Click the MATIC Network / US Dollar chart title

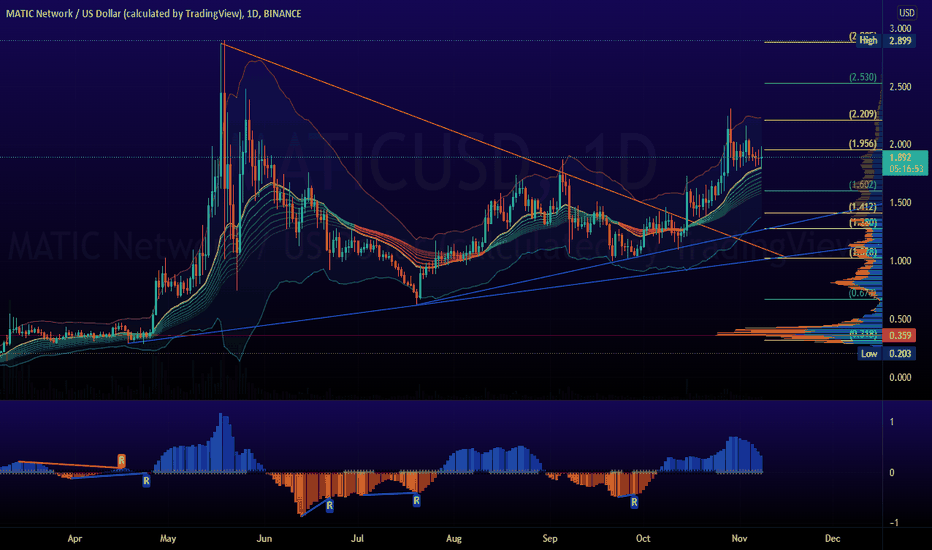point(153,13)
